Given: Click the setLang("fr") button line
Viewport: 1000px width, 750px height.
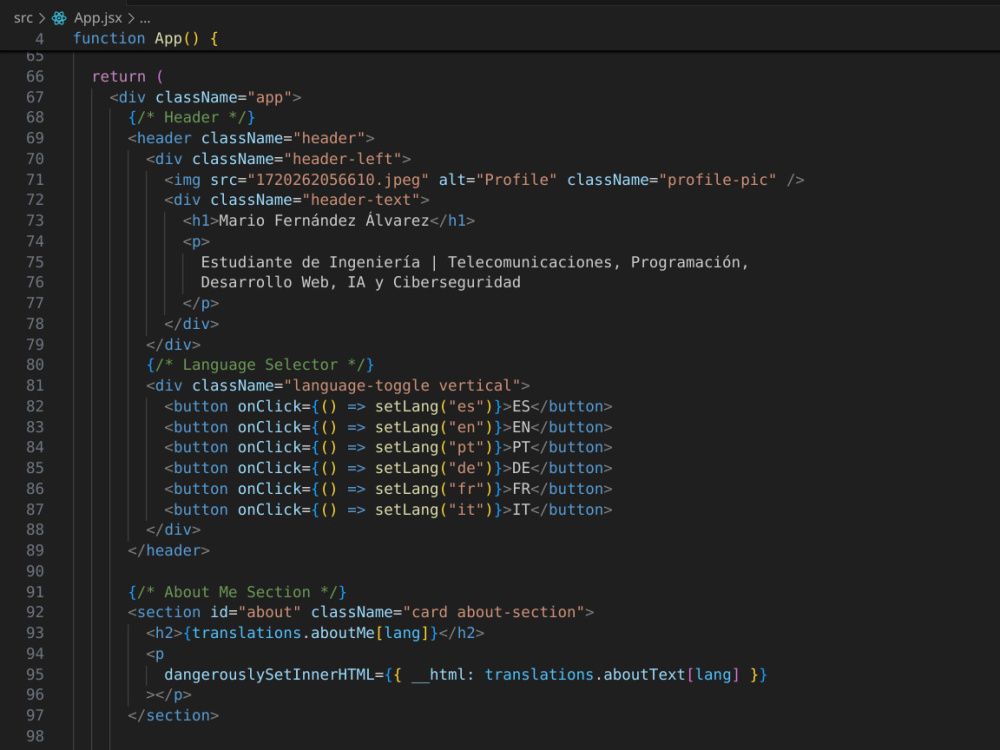Looking at the screenshot, I should (x=388, y=489).
